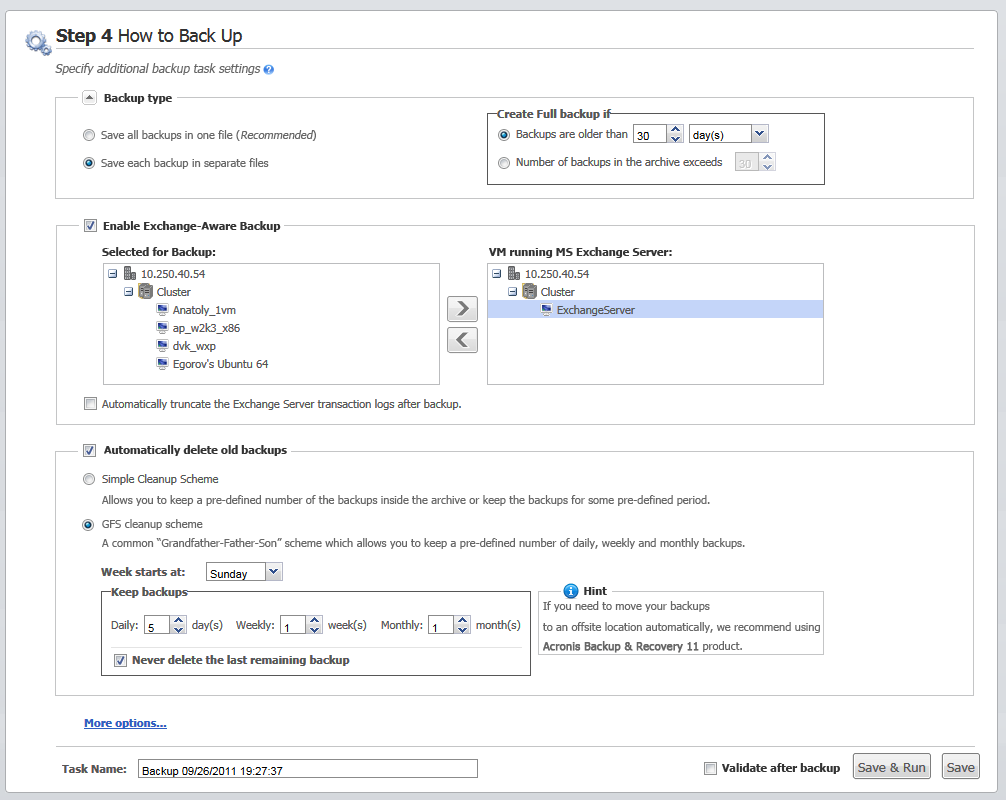Select the Anatoly_1vm virtual machine
The height and width of the screenshot is (800, 1006).
pos(204,310)
